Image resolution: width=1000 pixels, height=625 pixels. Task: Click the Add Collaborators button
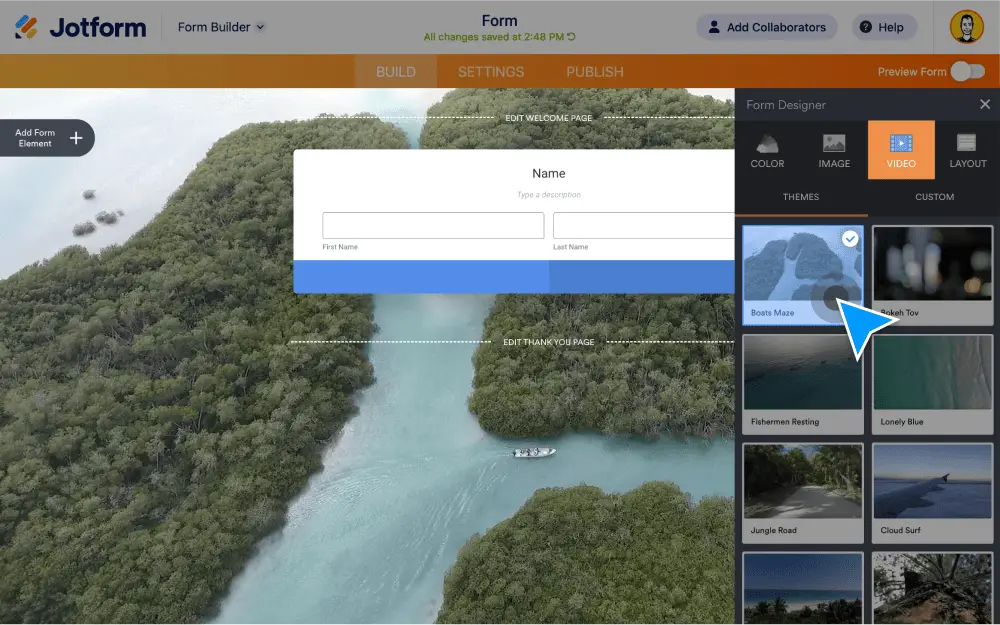[x=766, y=27]
